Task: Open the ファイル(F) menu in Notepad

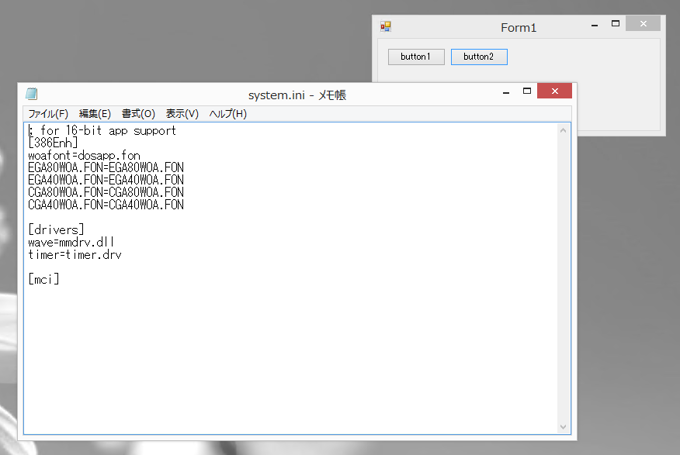Action: (x=48, y=114)
